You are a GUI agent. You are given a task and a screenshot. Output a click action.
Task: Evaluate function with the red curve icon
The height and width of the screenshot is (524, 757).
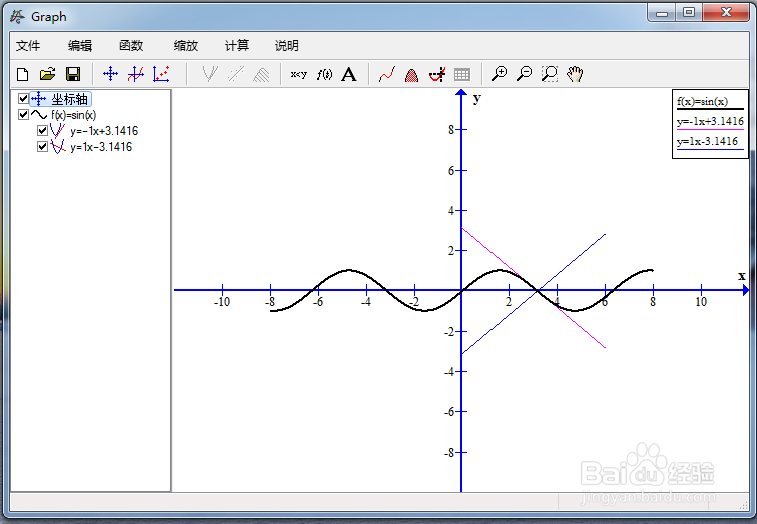[387, 74]
